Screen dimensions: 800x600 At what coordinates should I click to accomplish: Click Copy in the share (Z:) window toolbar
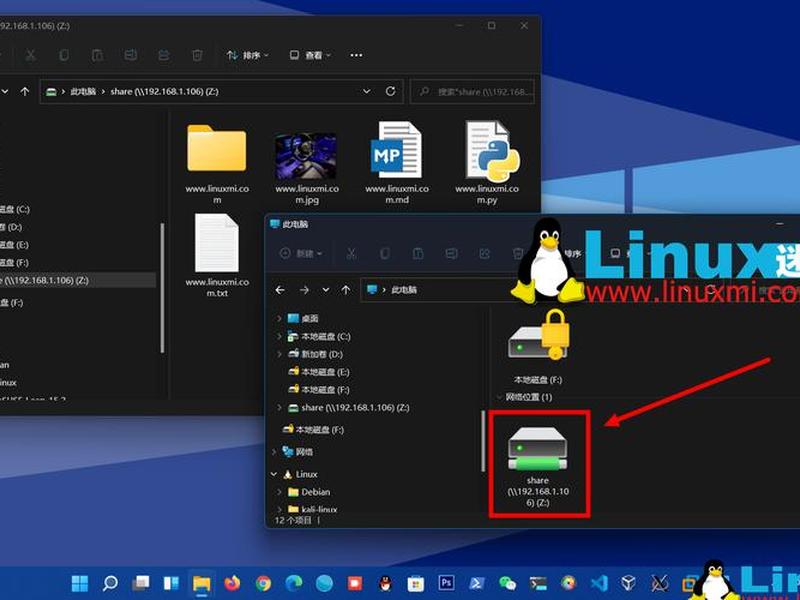(64, 55)
